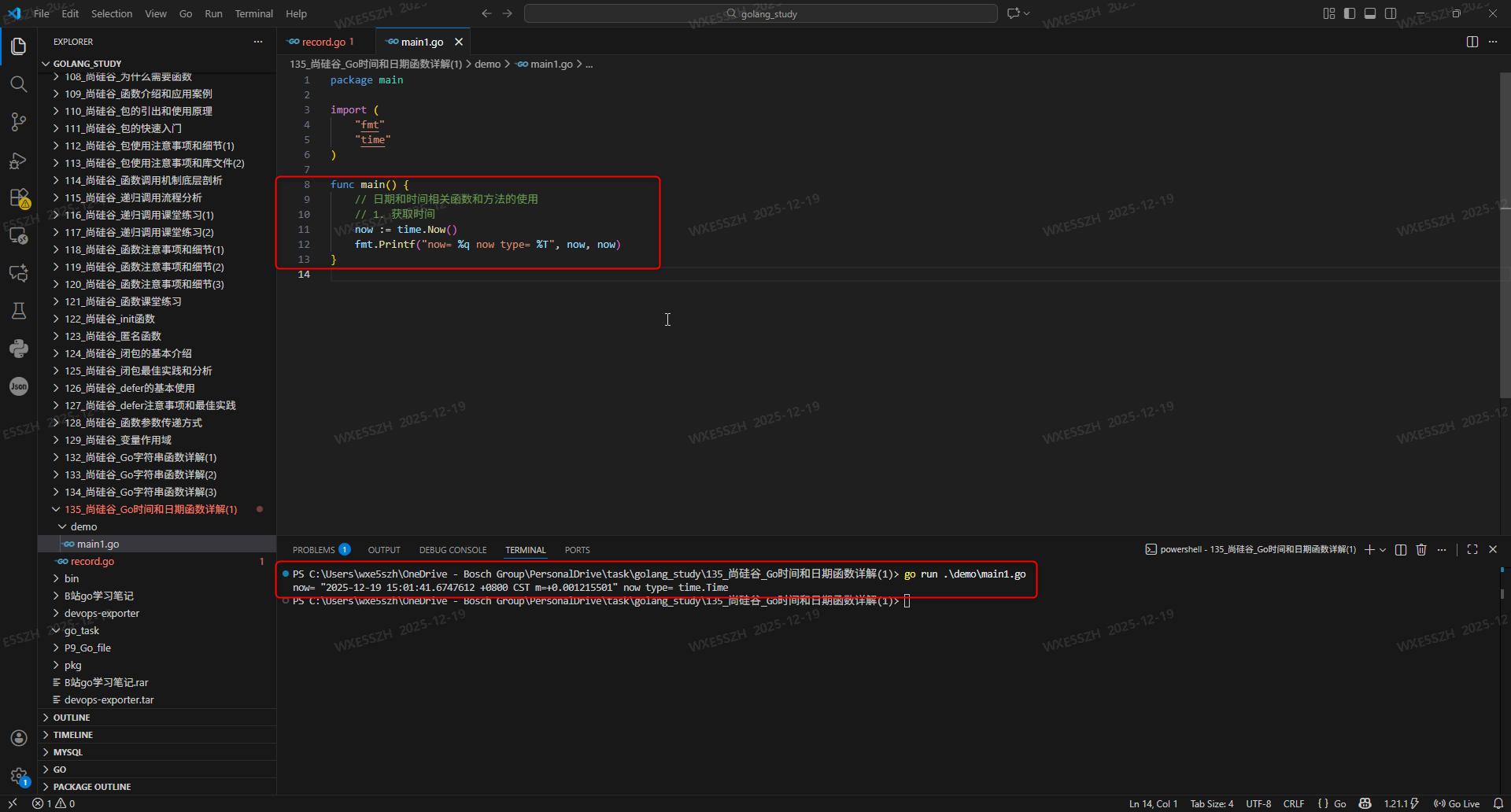Click Tab Size: 4 in status bar
The width and height of the screenshot is (1511, 812).
tap(1212, 803)
